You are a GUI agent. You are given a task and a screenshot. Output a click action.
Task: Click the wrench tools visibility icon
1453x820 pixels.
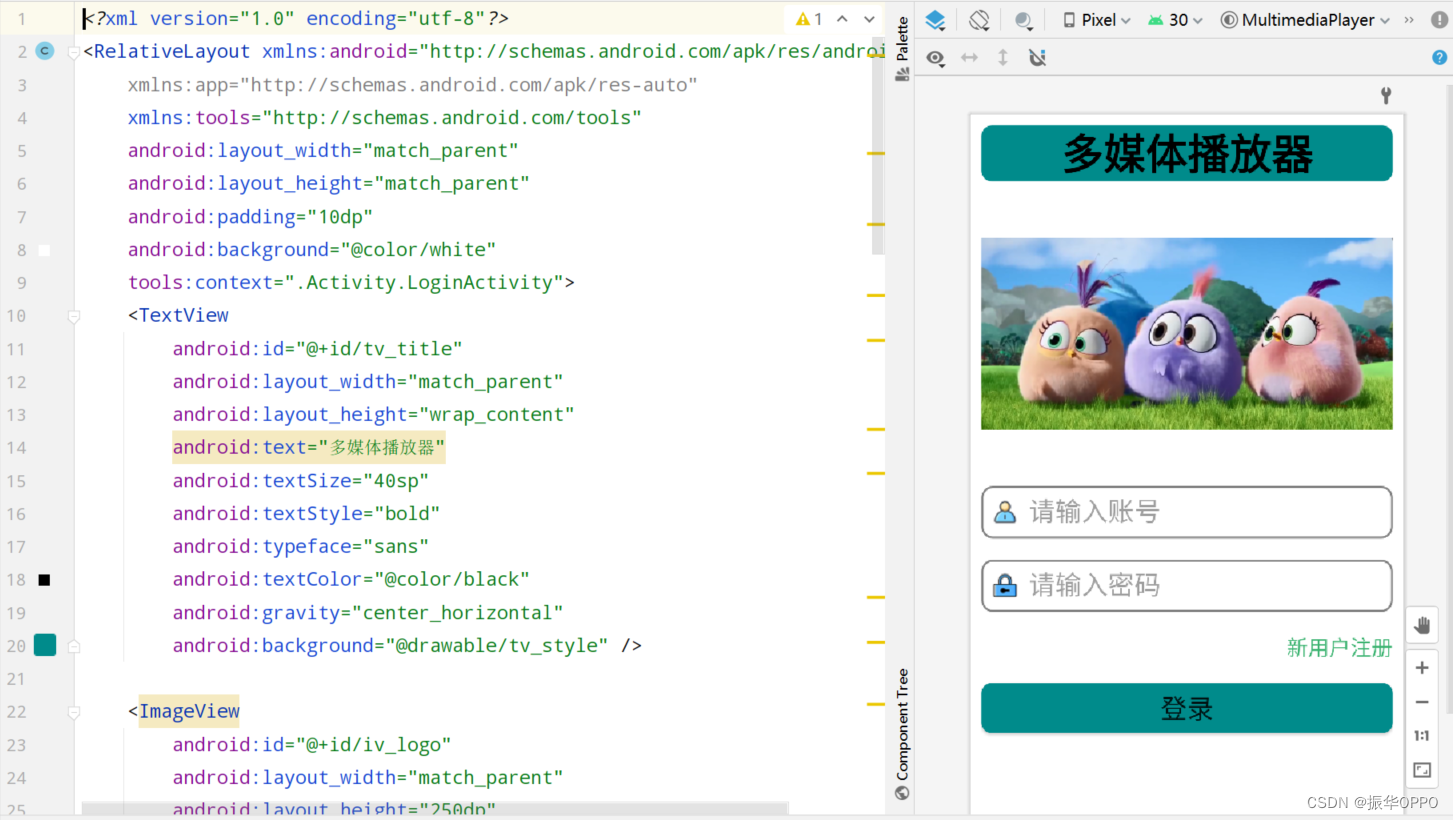1386,96
